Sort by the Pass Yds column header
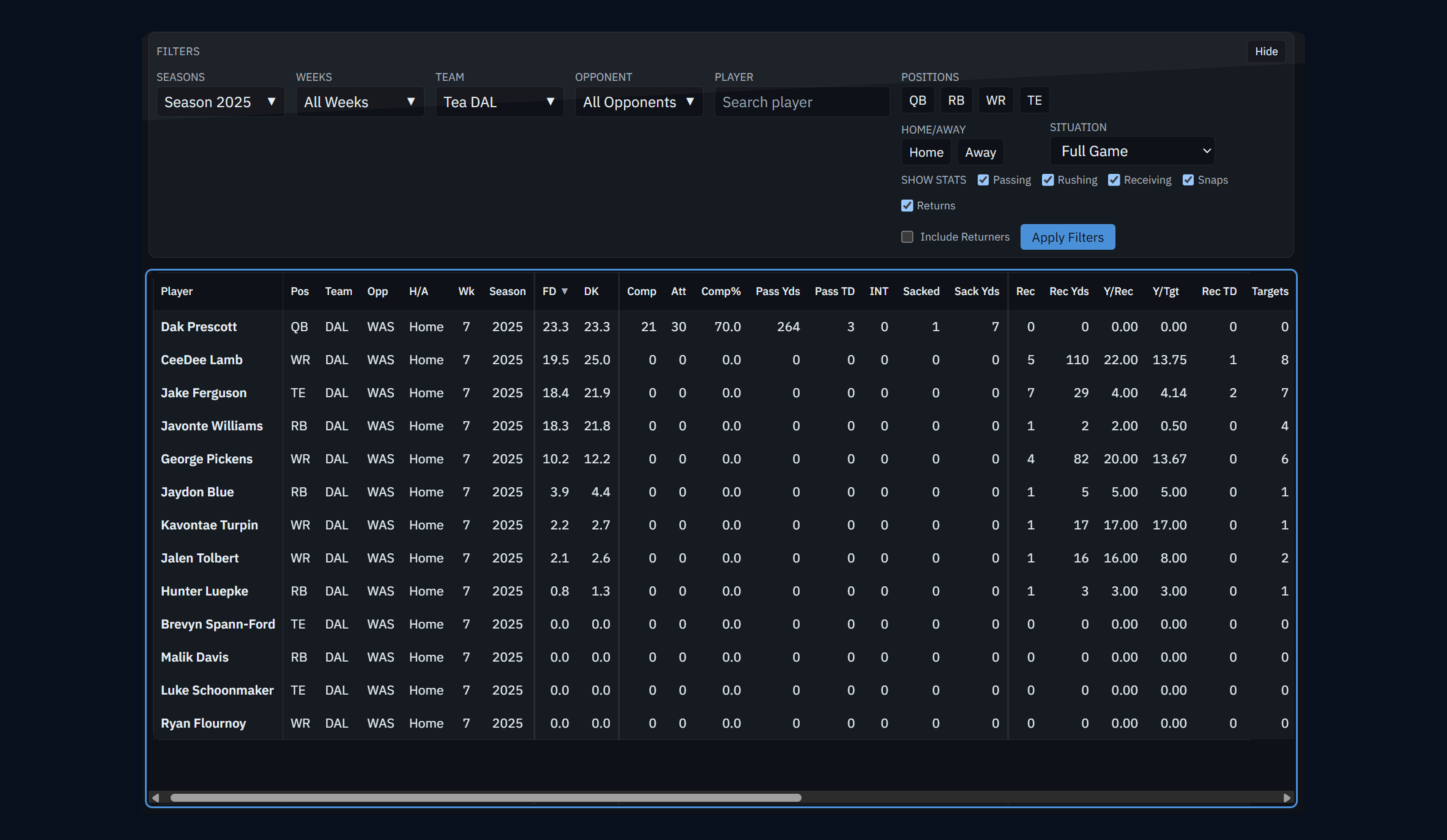Image resolution: width=1447 pixels, height=840 pixels. tap(777, 292)
